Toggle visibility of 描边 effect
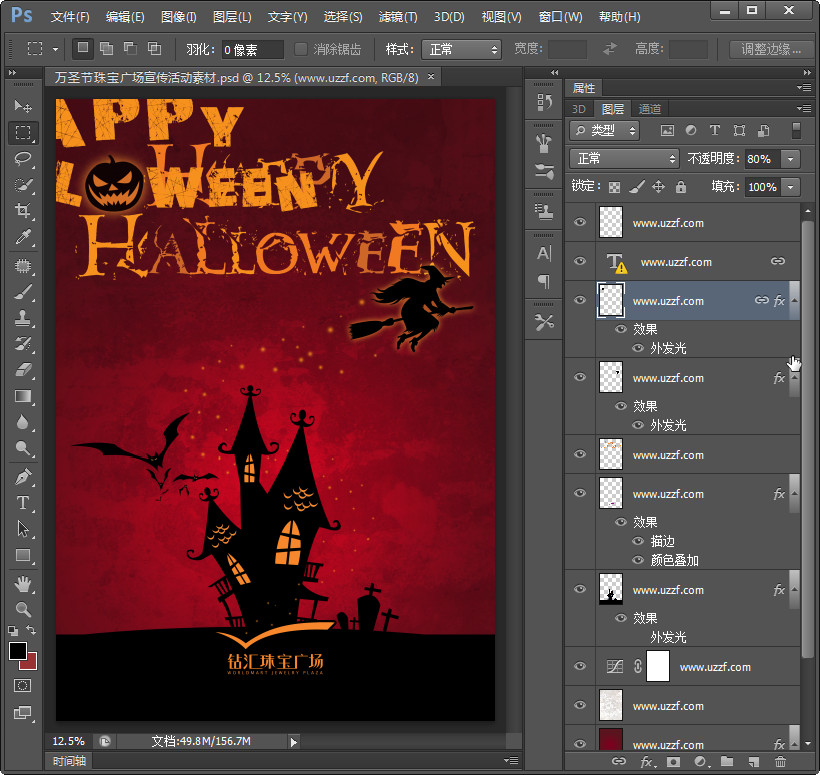Viewport: 820px width, 775px height. pyautogui.click(x=639, y=541)
